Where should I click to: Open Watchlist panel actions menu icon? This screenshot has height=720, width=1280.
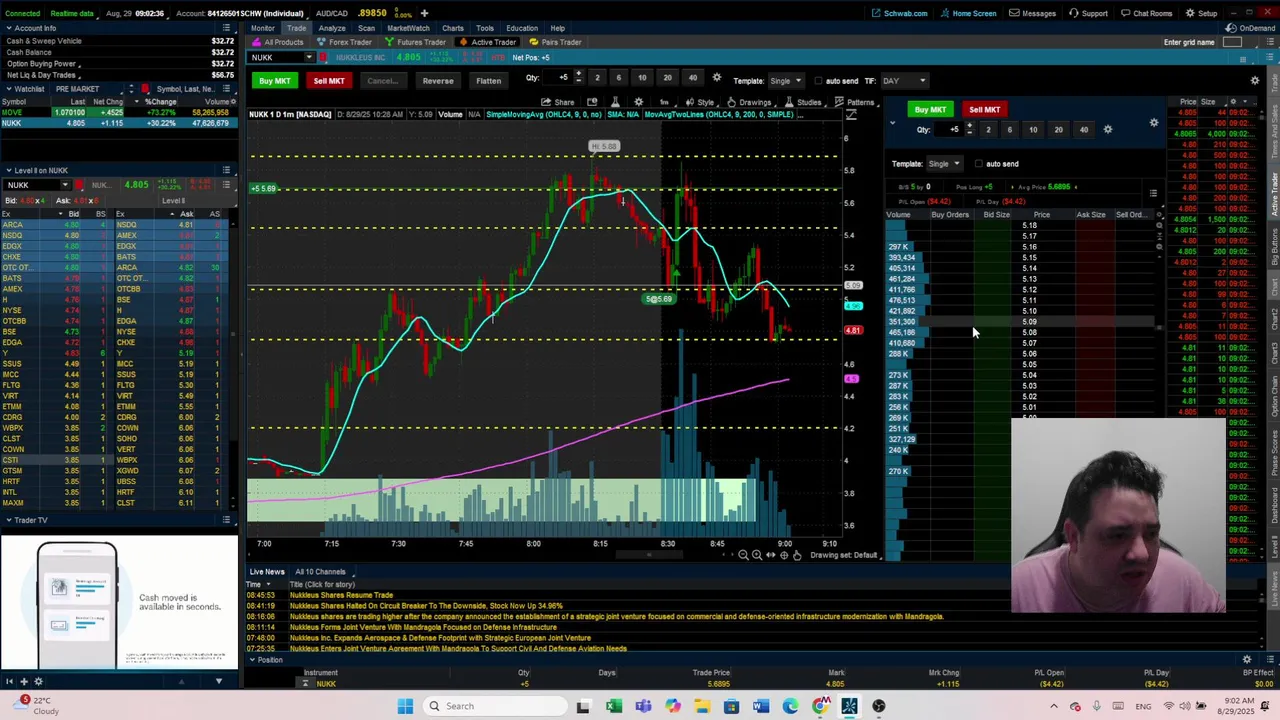click(226, 89)
